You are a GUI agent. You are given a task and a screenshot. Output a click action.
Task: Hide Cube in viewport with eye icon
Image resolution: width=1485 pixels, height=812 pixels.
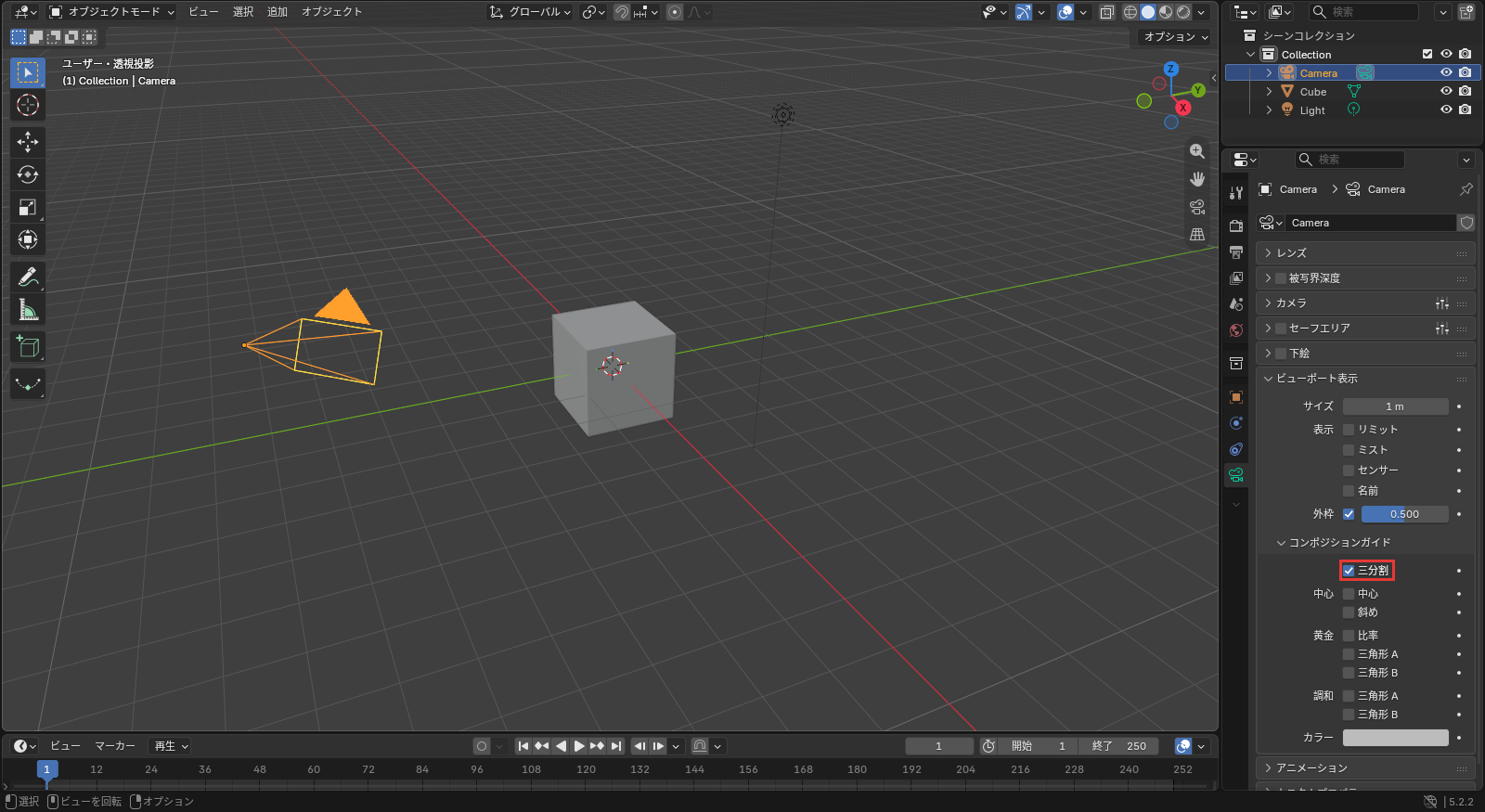pyautogui.click(x=1446, y=91)
